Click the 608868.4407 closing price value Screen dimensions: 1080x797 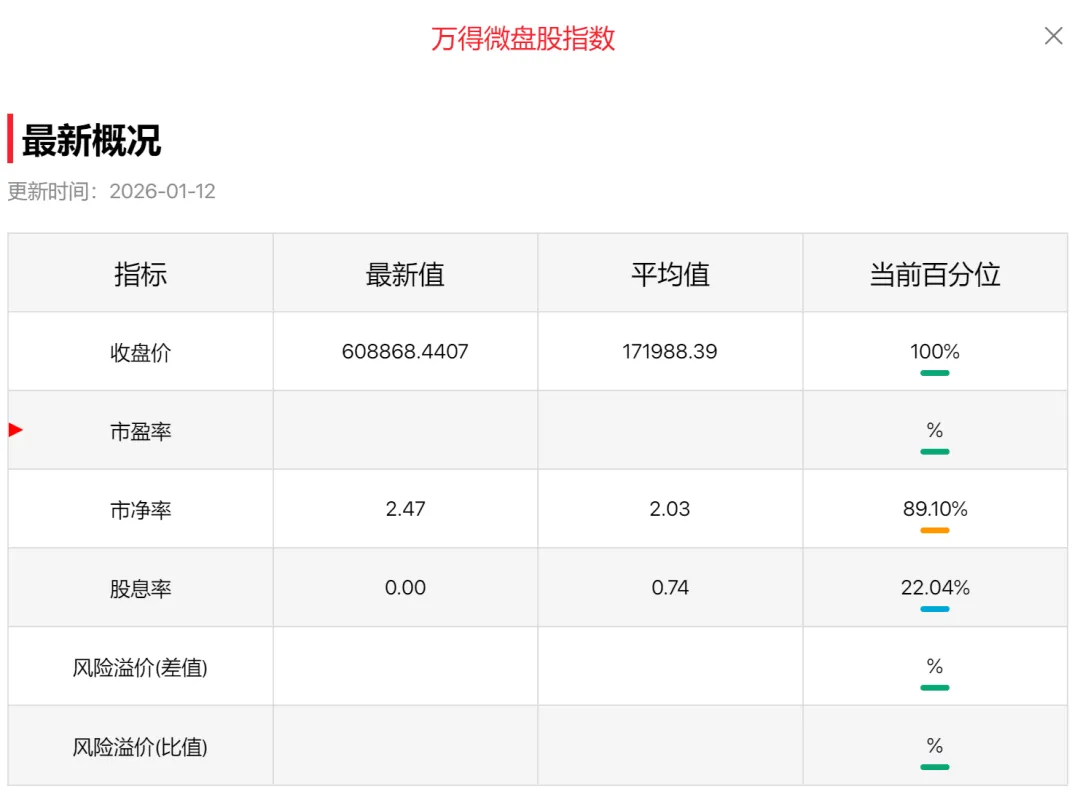[405, 351]
